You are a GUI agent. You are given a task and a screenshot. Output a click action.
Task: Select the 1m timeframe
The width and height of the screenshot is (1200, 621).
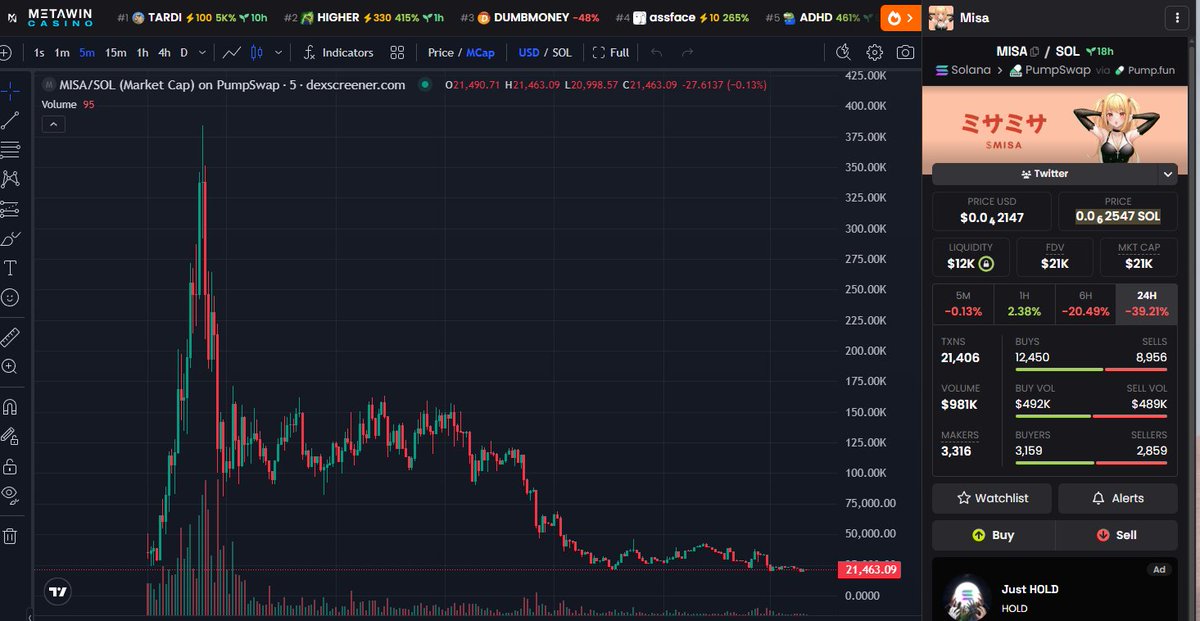62,53
